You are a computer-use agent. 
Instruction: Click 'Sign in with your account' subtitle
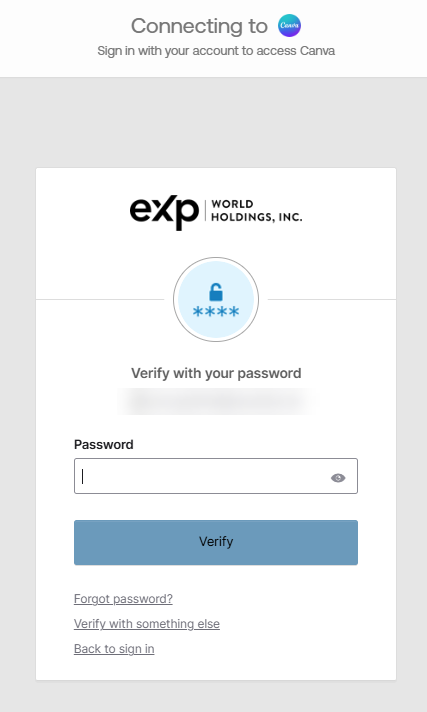pyautogui.click(x=216, y=51)
